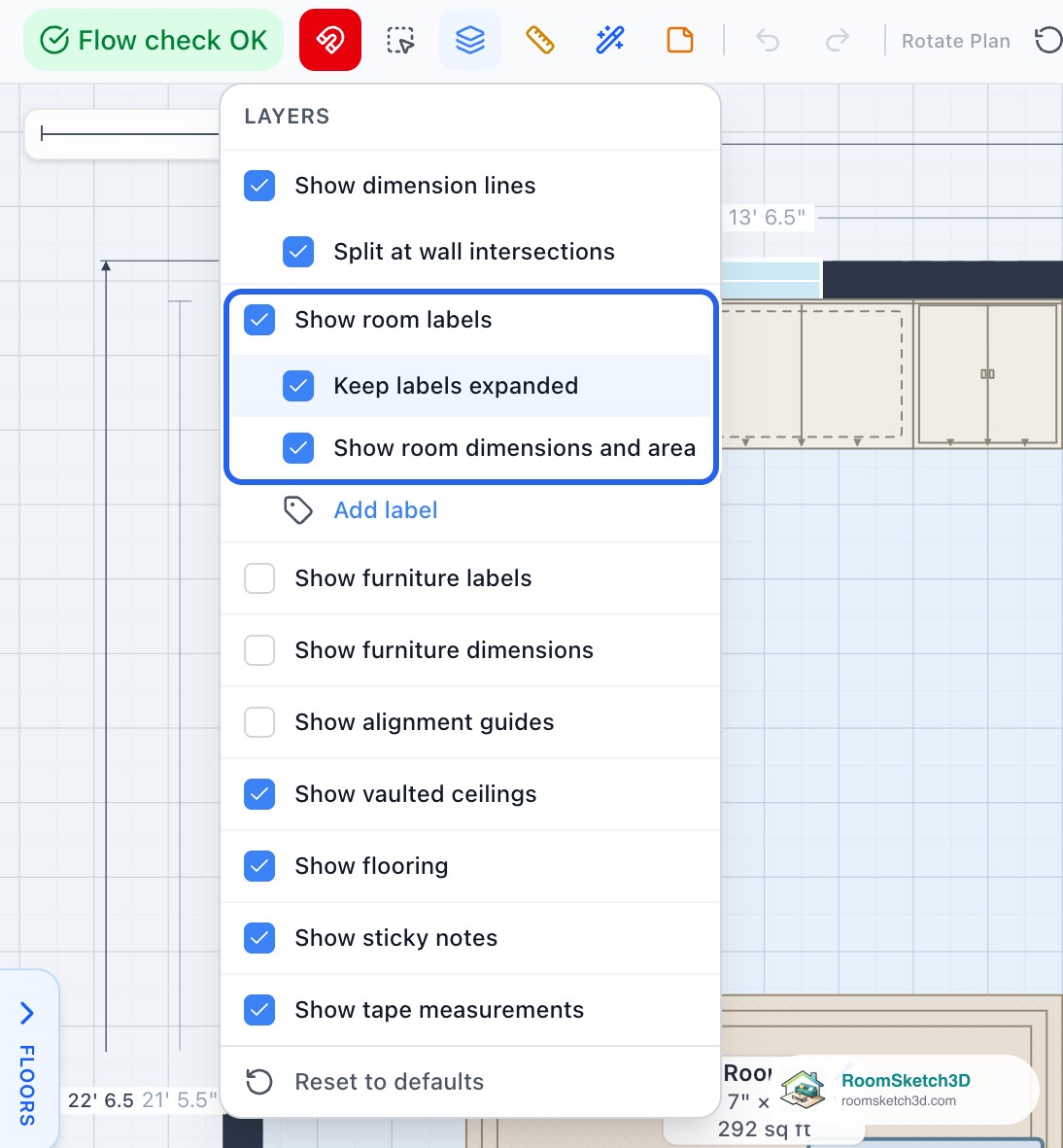Click the Rotate Plan label
Image resolution: width=1063 pixels, height=1148 pixels.
pos(955,41)
